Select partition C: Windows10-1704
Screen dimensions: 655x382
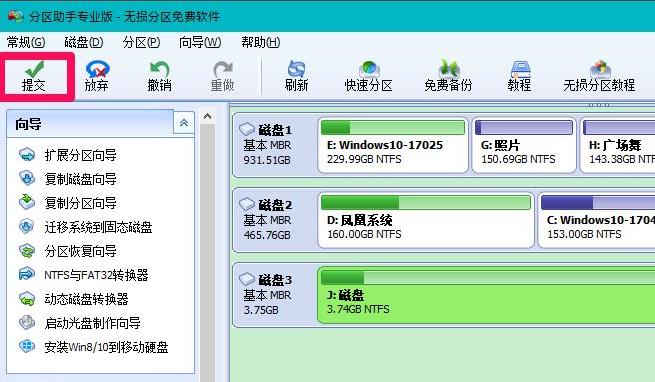(x=597, y=220)
